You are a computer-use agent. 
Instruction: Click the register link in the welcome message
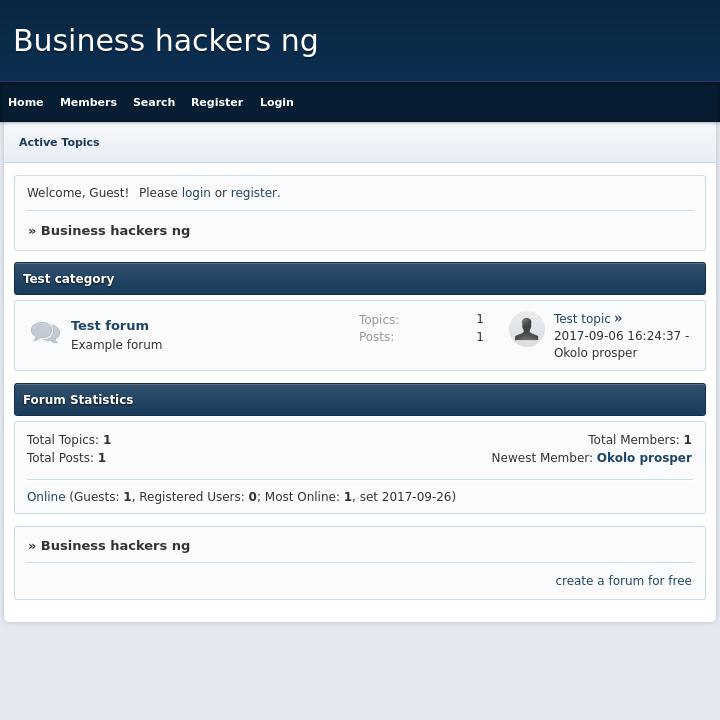click(254, 193)
